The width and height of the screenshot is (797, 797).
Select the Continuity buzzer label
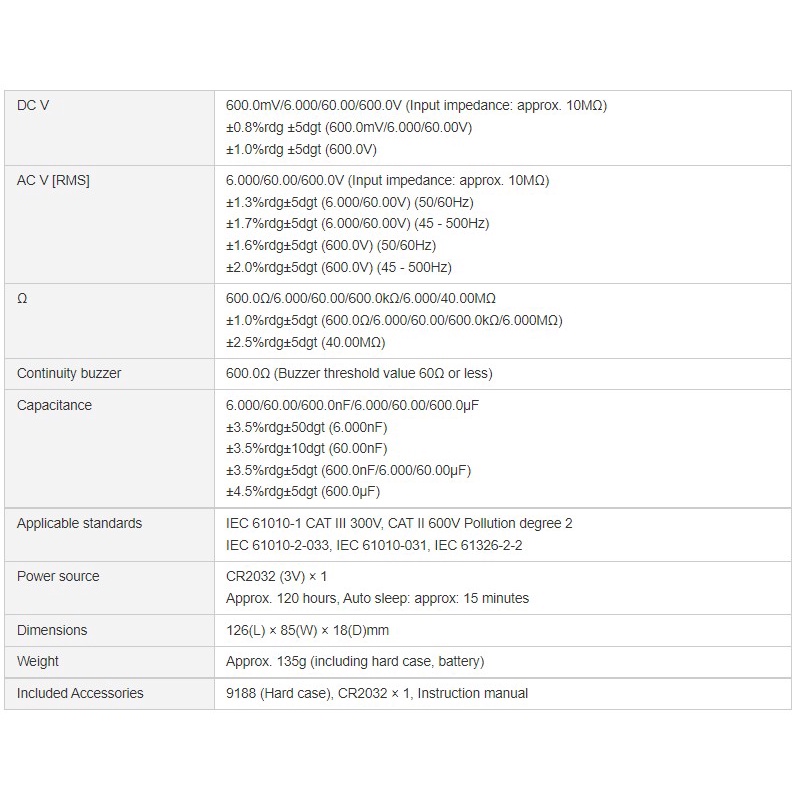tap(69, 373)
